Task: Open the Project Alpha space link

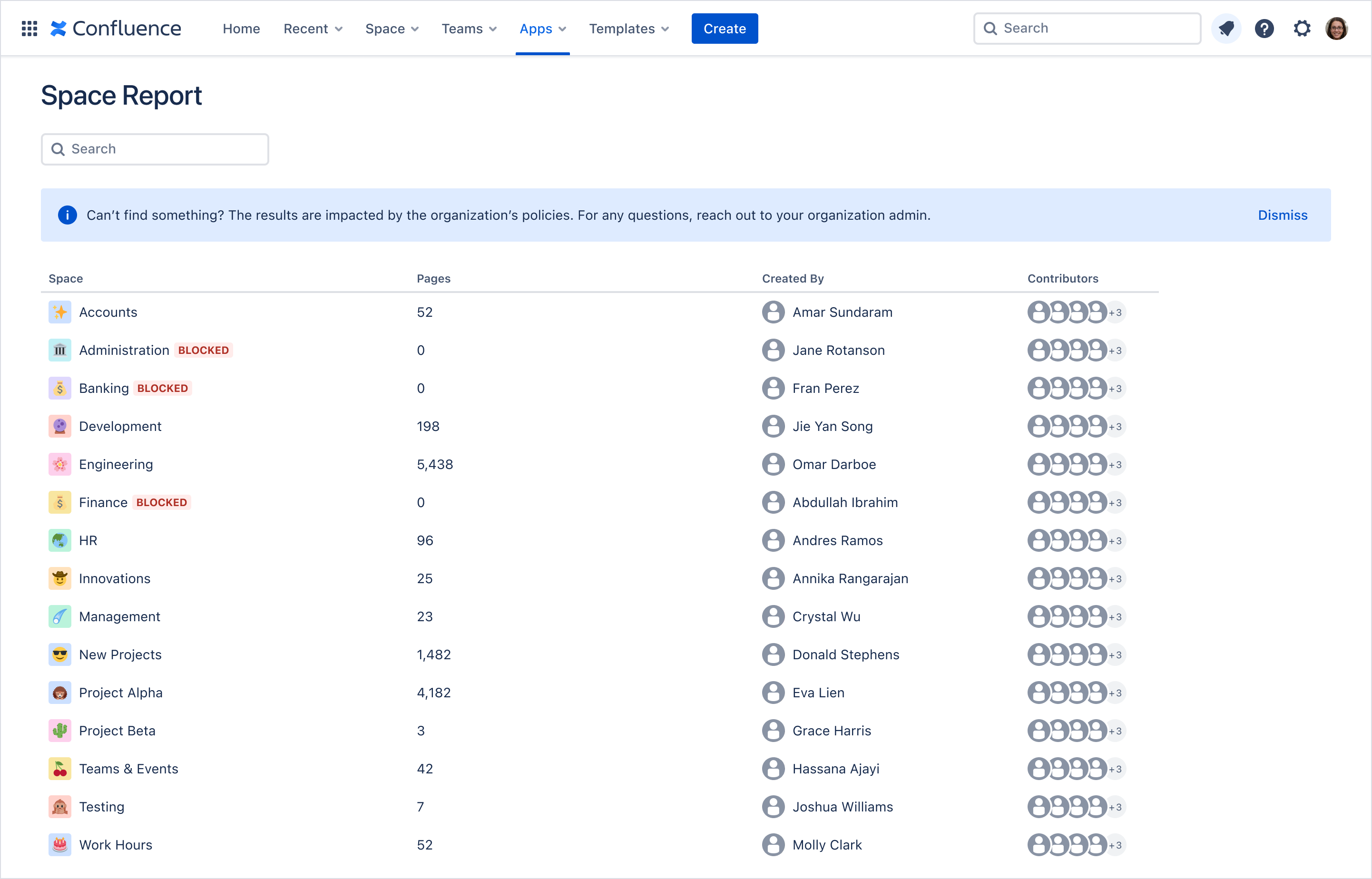Action: click(x=120, y=693)
